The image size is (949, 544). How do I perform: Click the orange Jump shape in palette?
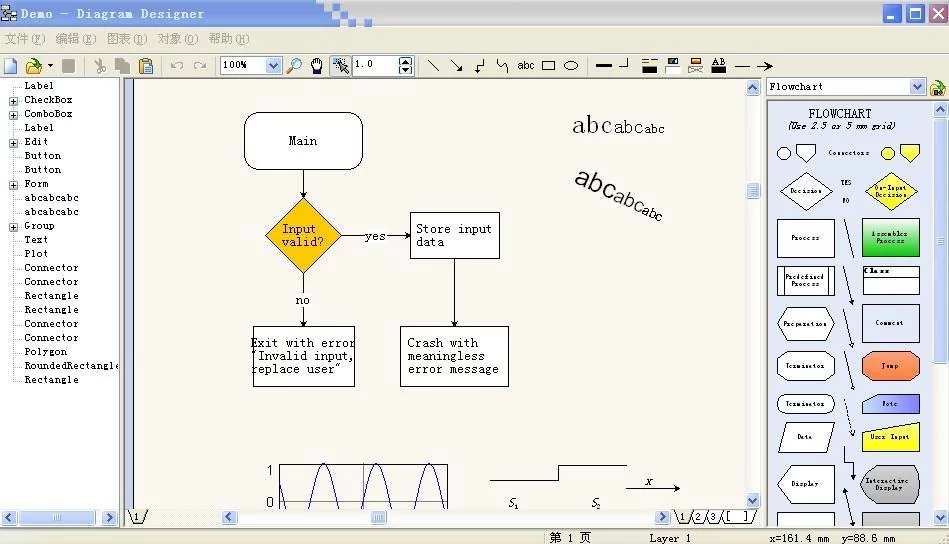[x=890, y=366]
